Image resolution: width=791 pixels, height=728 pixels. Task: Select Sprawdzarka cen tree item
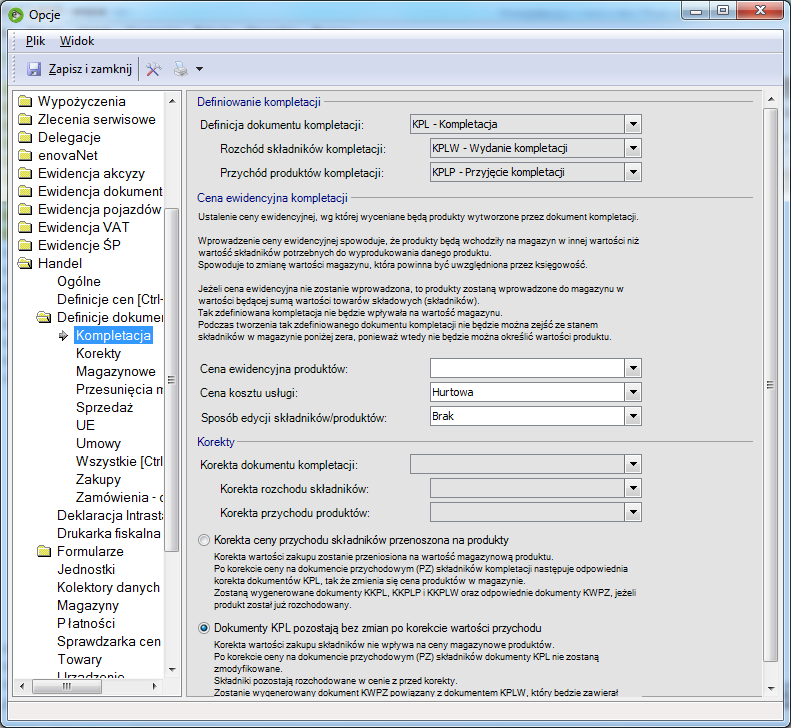pos(109,642)
